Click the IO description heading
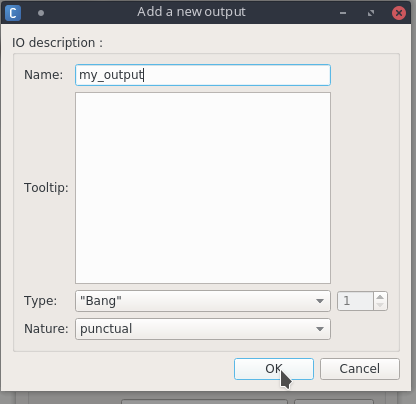The width and height of the screenshot is (416, 404). point(57,43)
